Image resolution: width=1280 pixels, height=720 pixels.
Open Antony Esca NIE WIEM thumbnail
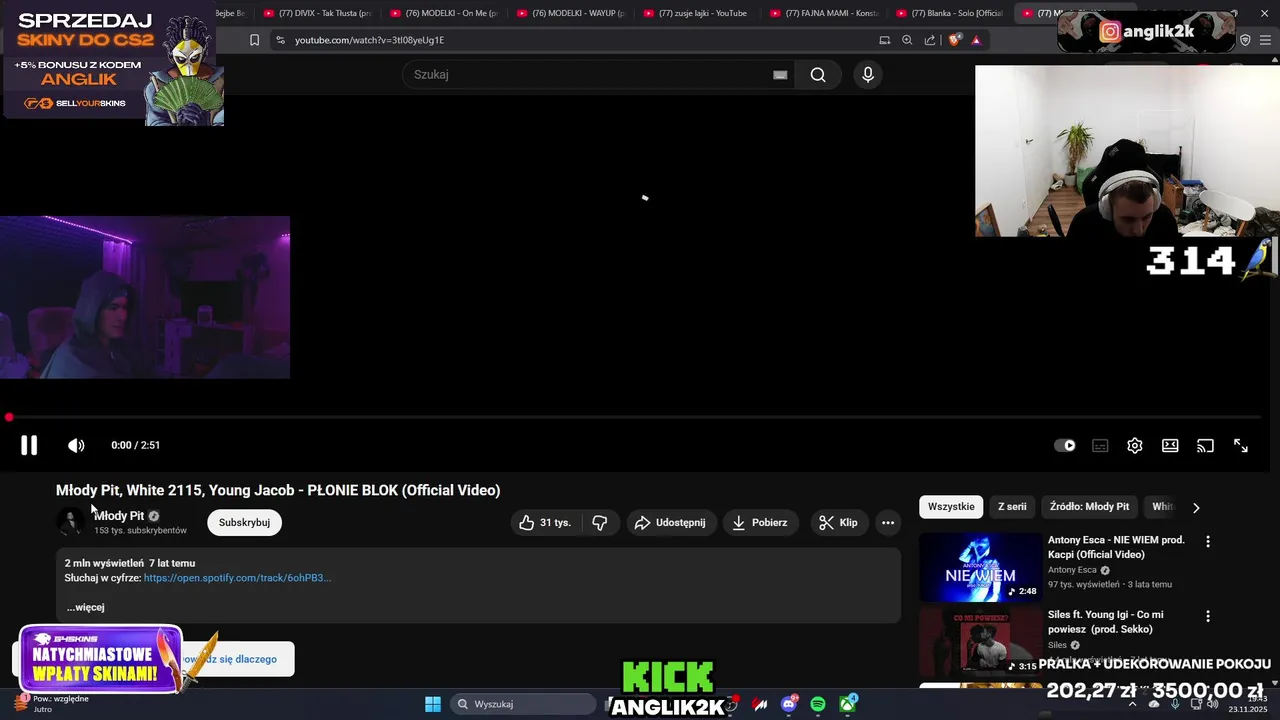click(x=980, y=567)
